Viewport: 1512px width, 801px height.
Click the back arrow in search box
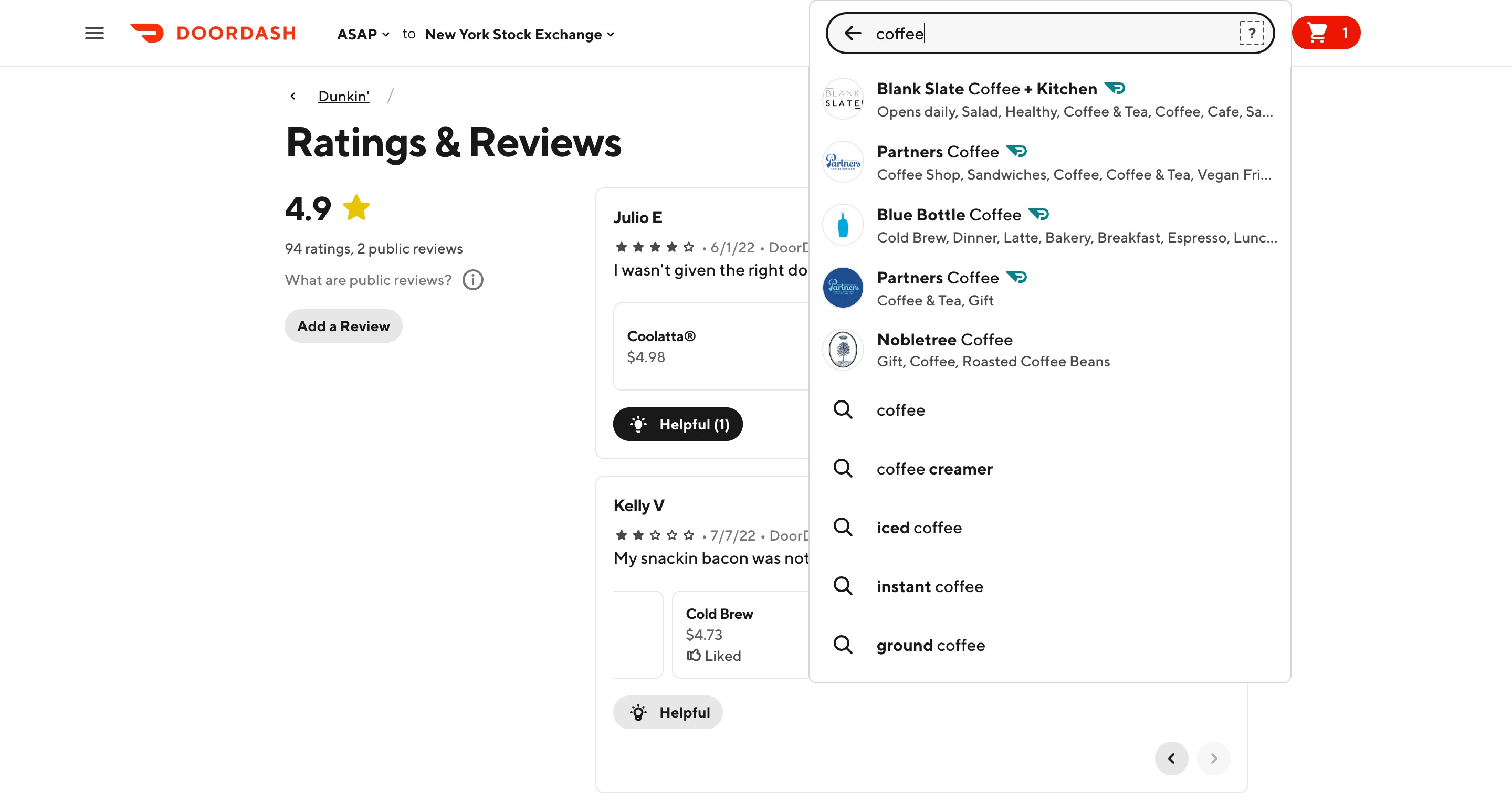coord(853,34)
